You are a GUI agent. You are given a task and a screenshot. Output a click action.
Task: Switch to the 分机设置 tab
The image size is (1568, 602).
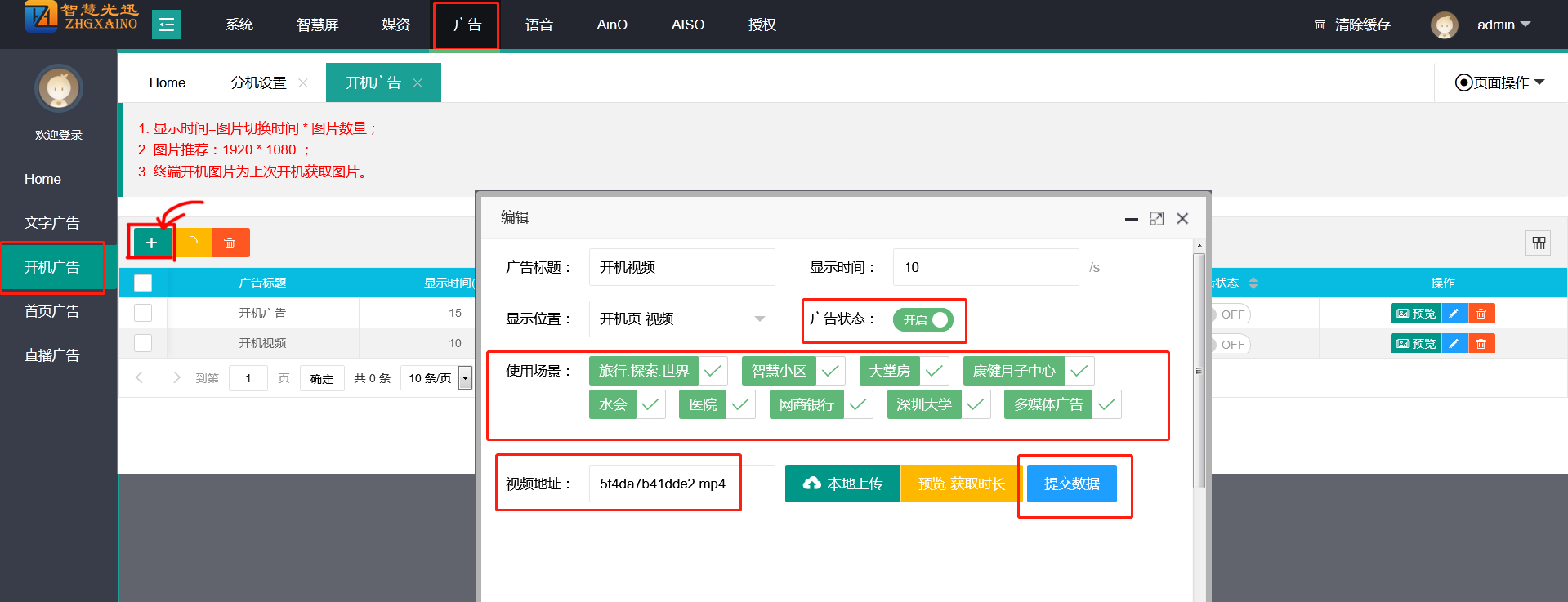coord(258,82)
